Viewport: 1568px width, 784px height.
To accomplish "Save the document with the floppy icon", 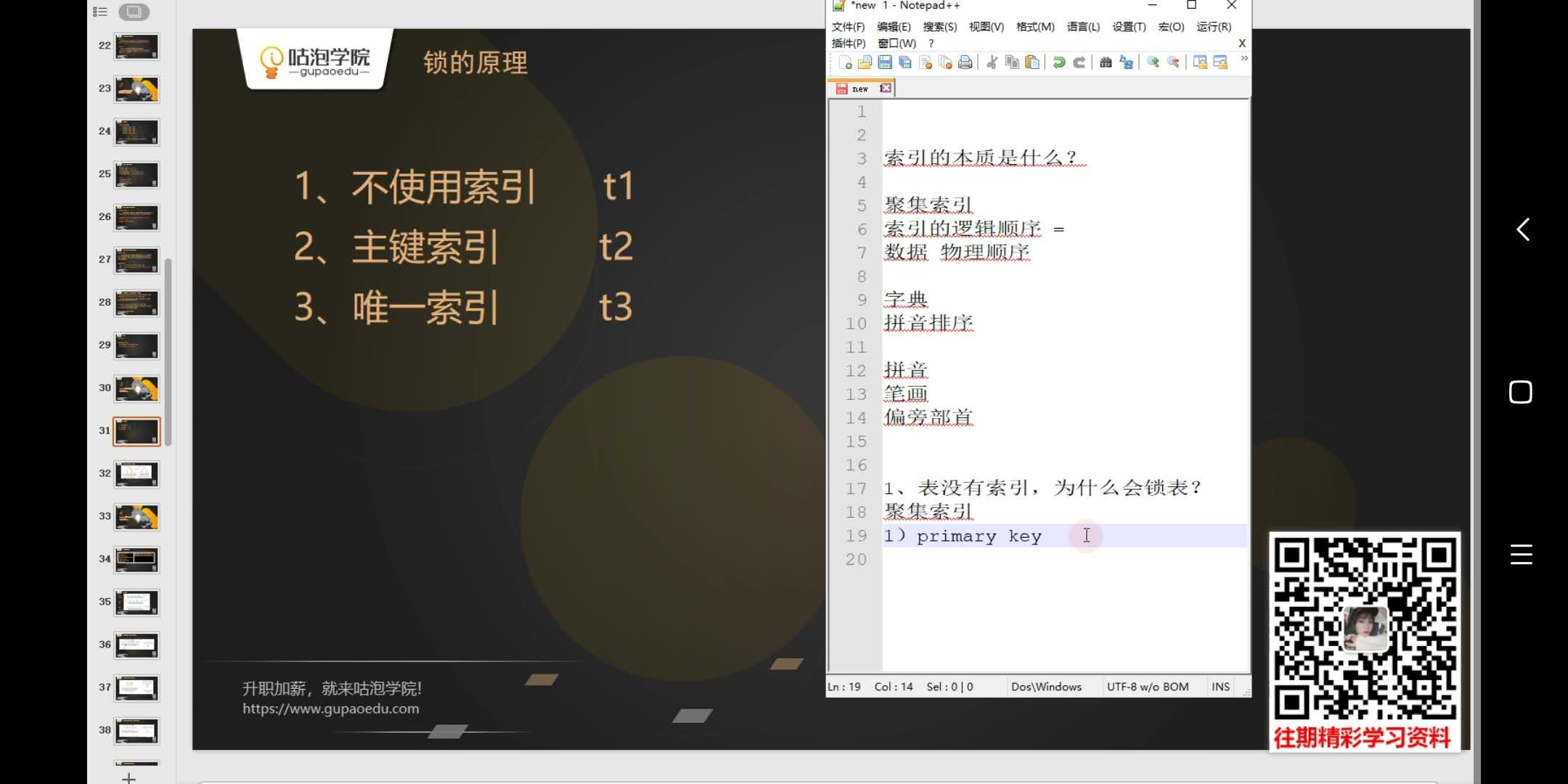I will tap(885, 62).
